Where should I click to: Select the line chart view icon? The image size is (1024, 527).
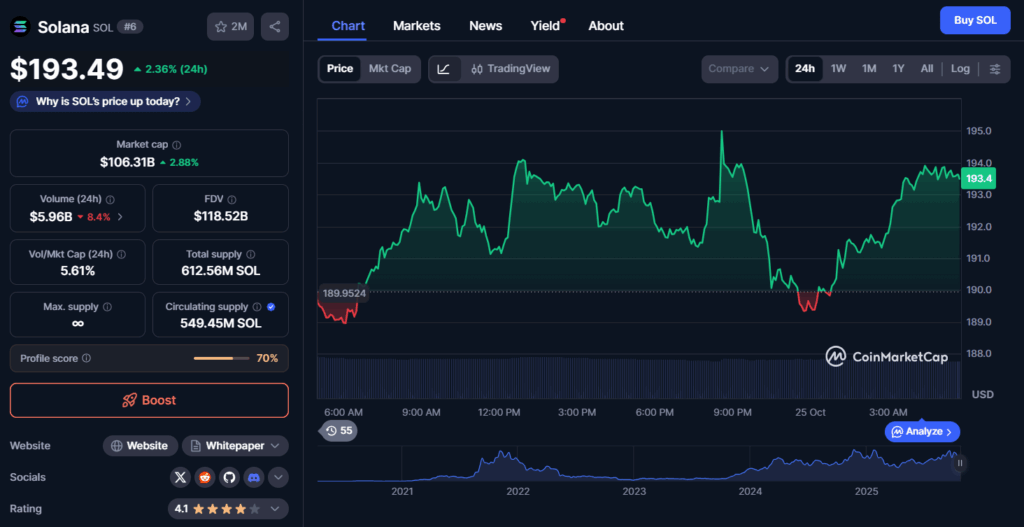click(x=444, y=69)
